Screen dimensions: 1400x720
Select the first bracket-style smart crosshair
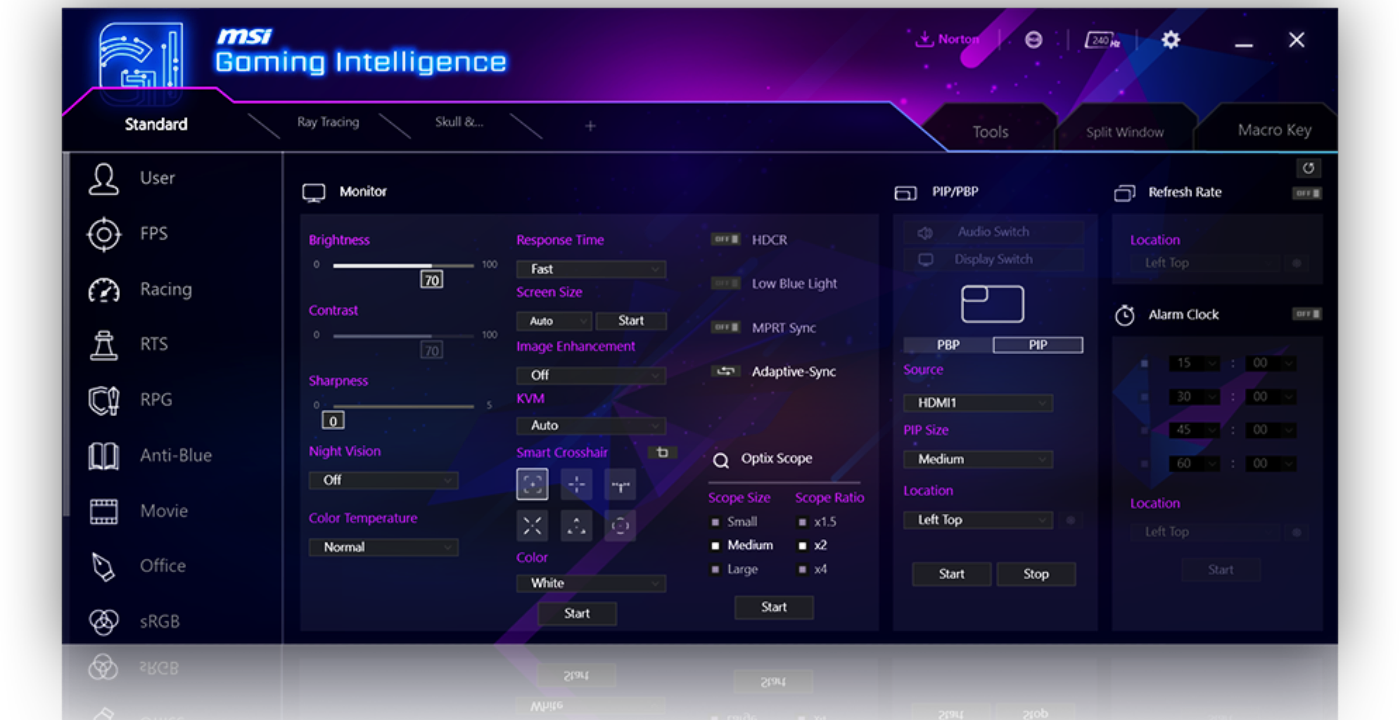click(x=532, y=485)
